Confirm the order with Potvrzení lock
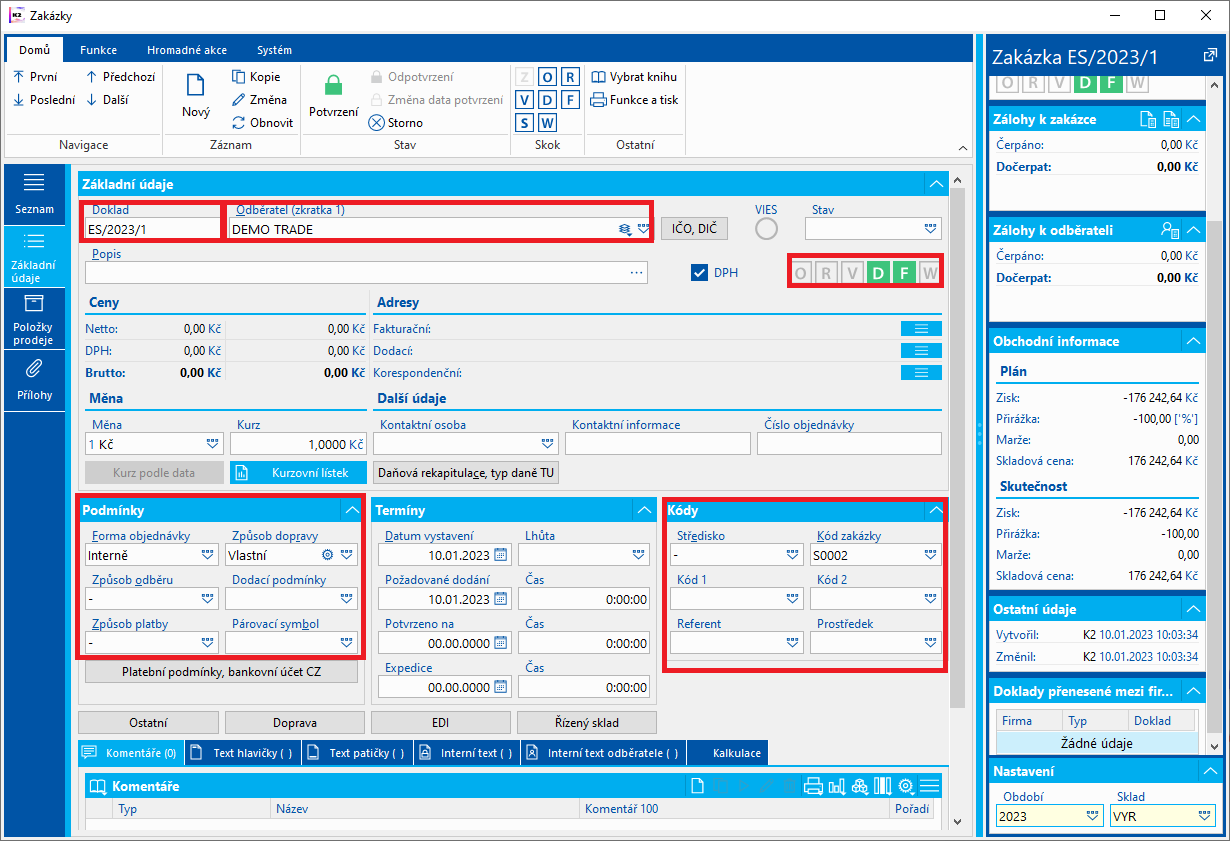The width and height of the screenshot is (1230, 841). (x=334, y=98)
